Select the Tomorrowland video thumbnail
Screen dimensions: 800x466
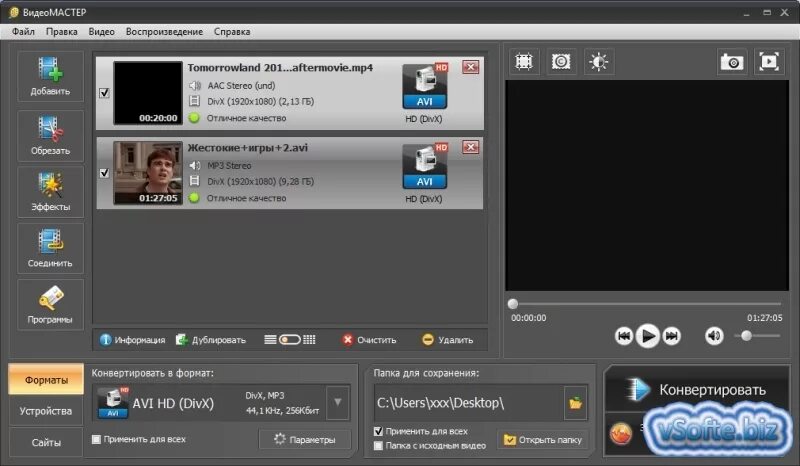click(x=148, y=93)
